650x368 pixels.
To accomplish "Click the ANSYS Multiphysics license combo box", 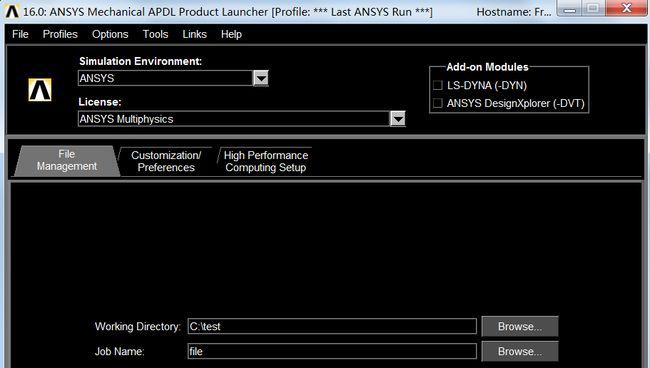I will coord(242,119).
